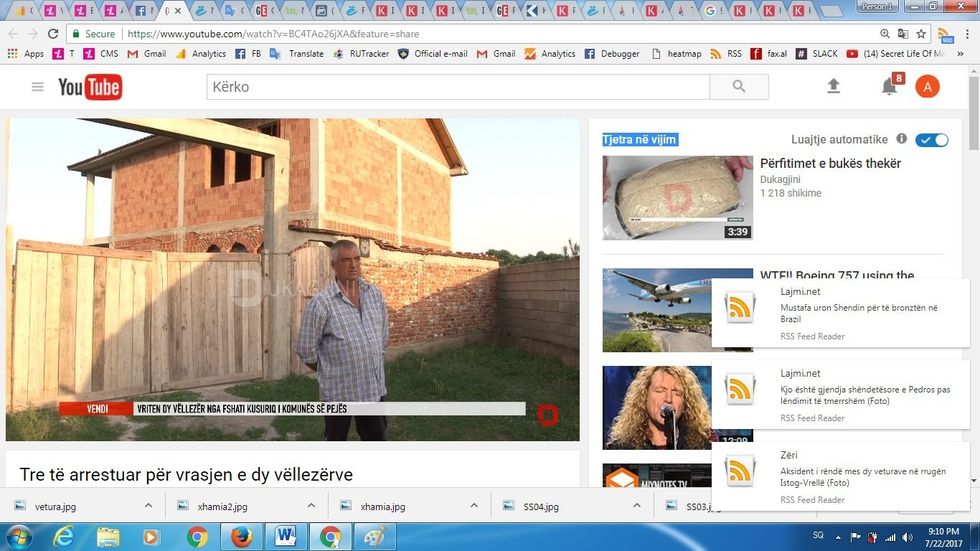Click the upload video arrow icon
This screenshot has width=980, height=551.
(x=833, y=87)
